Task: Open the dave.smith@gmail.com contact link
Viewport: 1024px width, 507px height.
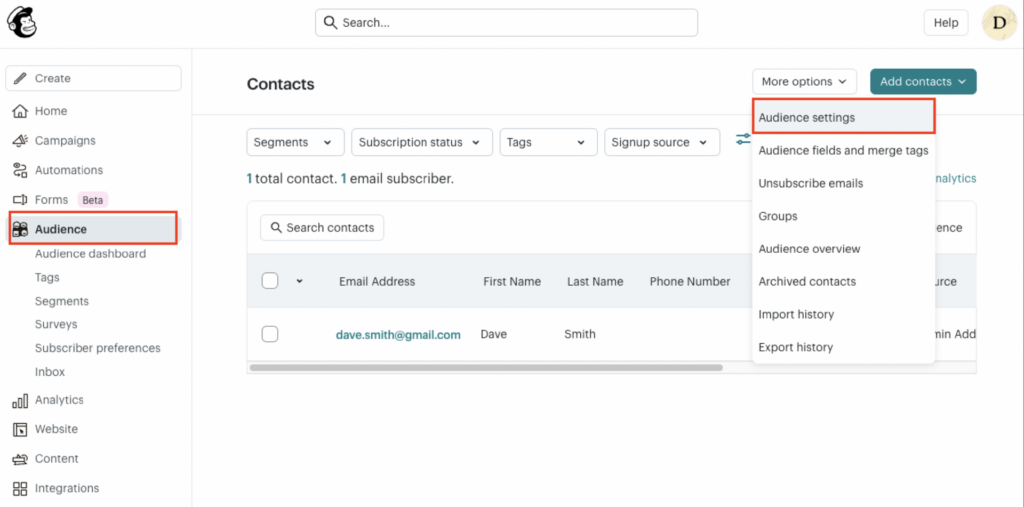Action: coord(398,335)
